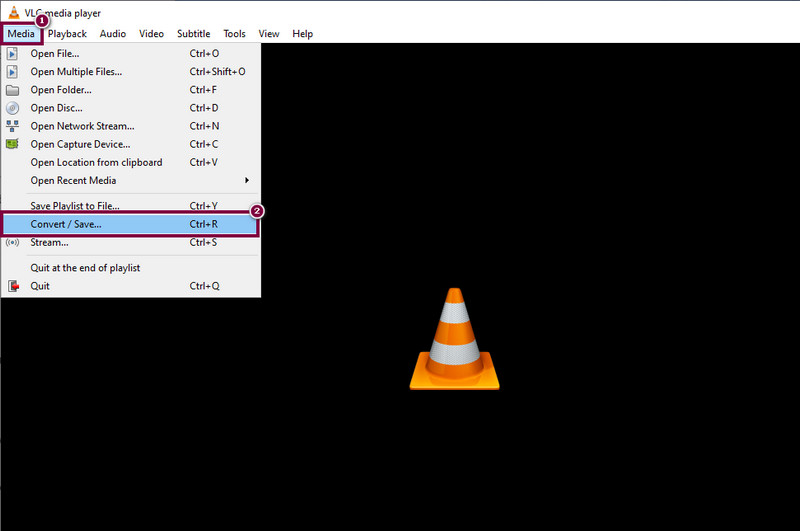Expand Open Recent Media submenu arrow
This screenshot has height=531, width=800.
click(247, 181)
